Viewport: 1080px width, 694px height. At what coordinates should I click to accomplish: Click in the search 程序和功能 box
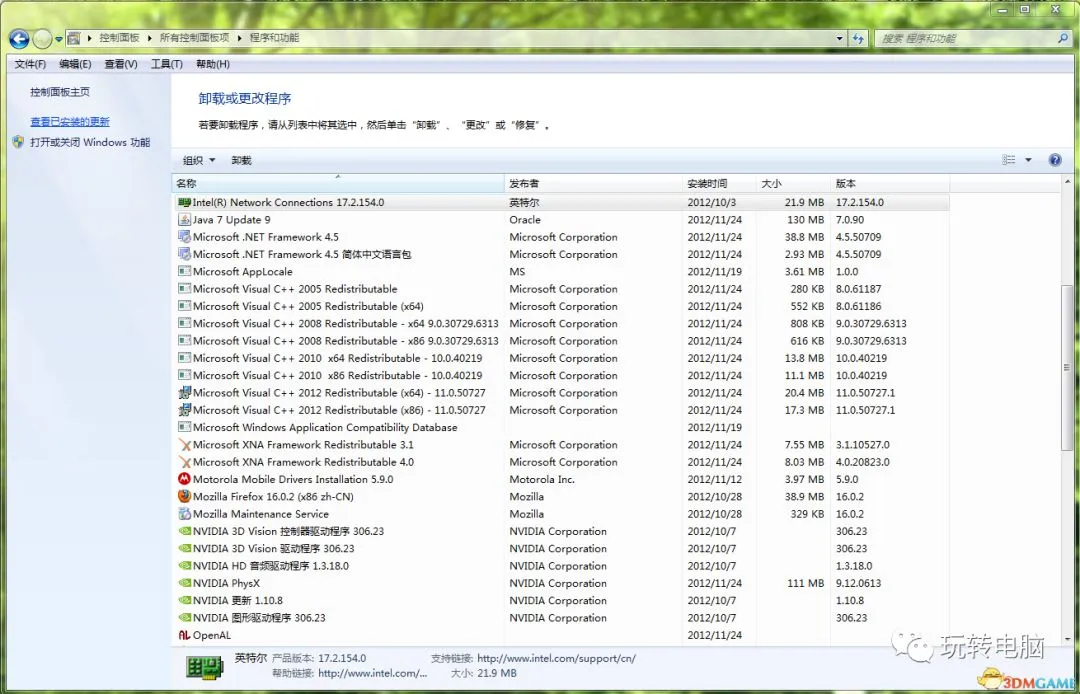966,39
